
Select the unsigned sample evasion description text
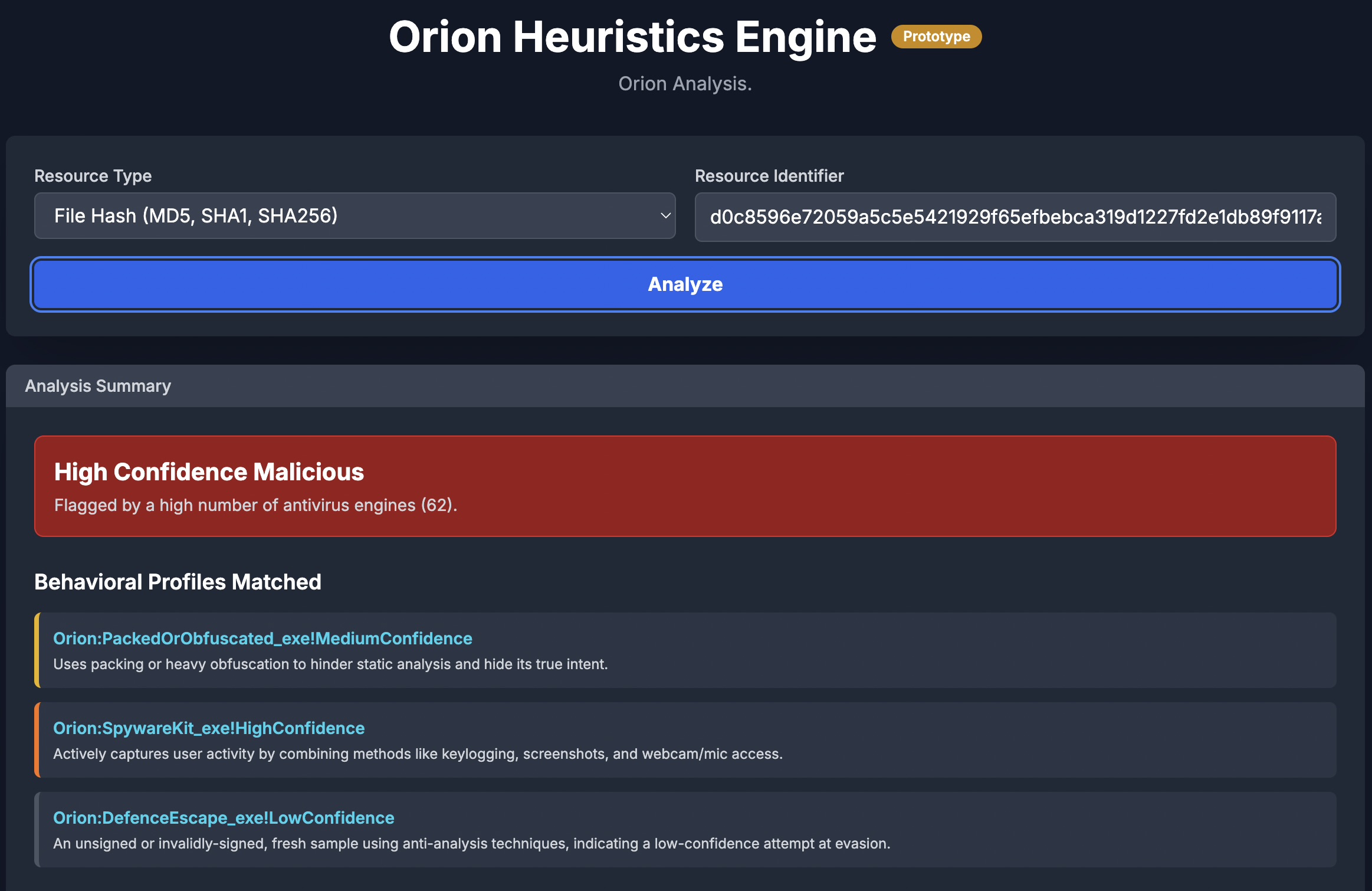point(471,844)
